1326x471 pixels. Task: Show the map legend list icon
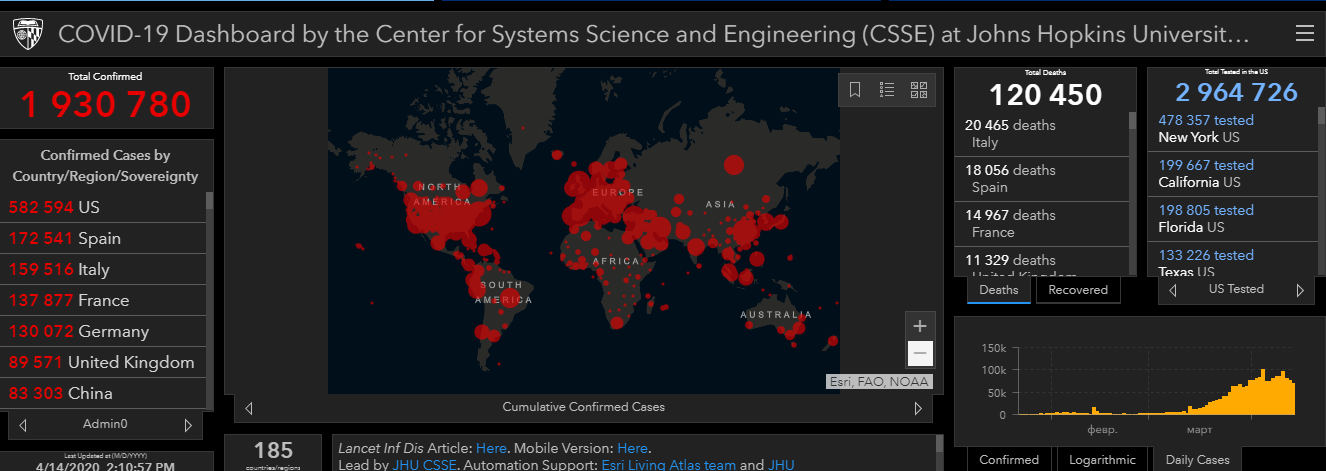click(x=887, y=90)
